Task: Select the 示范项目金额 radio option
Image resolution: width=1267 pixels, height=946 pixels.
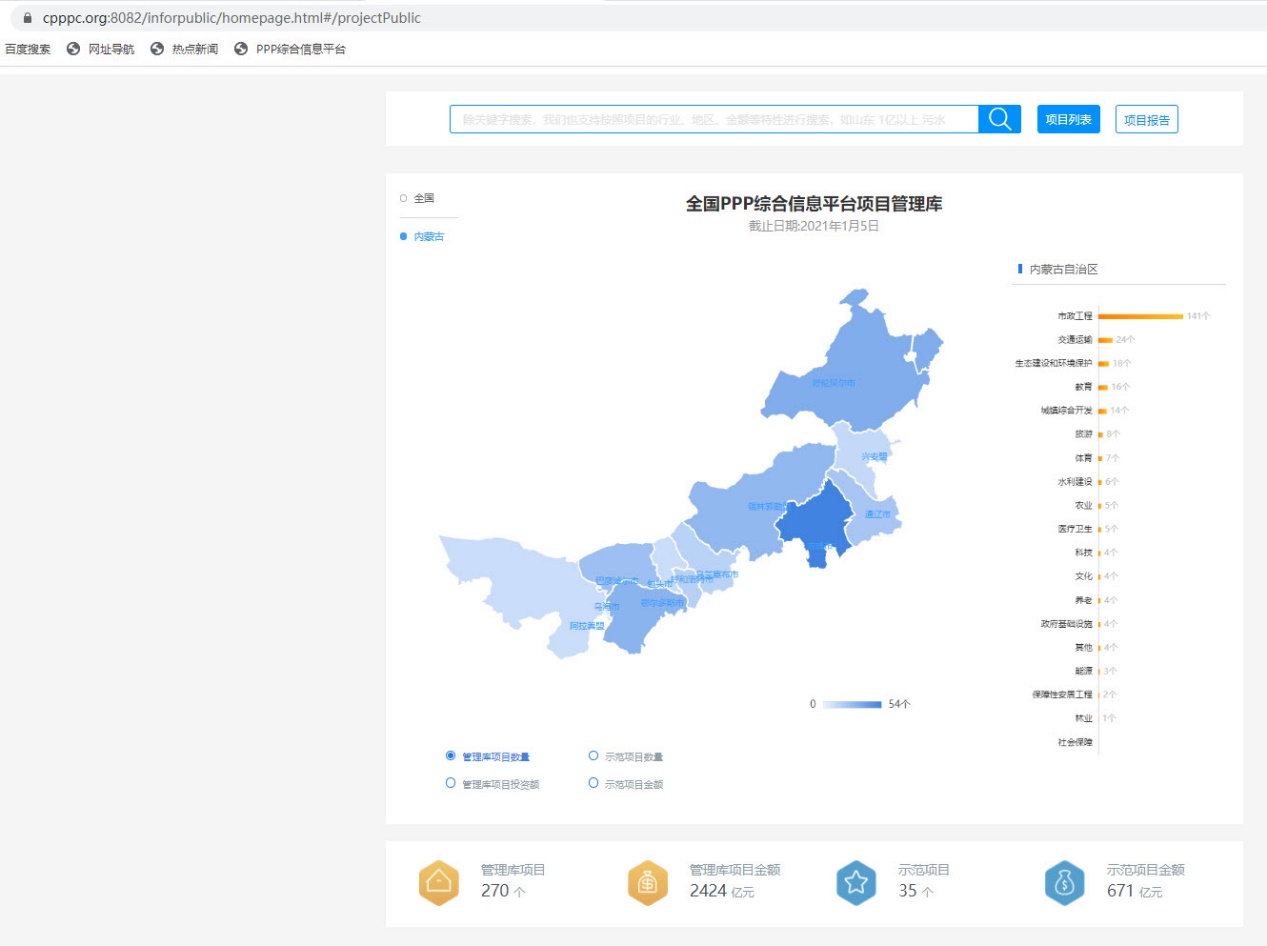Action: click(594, 783)
